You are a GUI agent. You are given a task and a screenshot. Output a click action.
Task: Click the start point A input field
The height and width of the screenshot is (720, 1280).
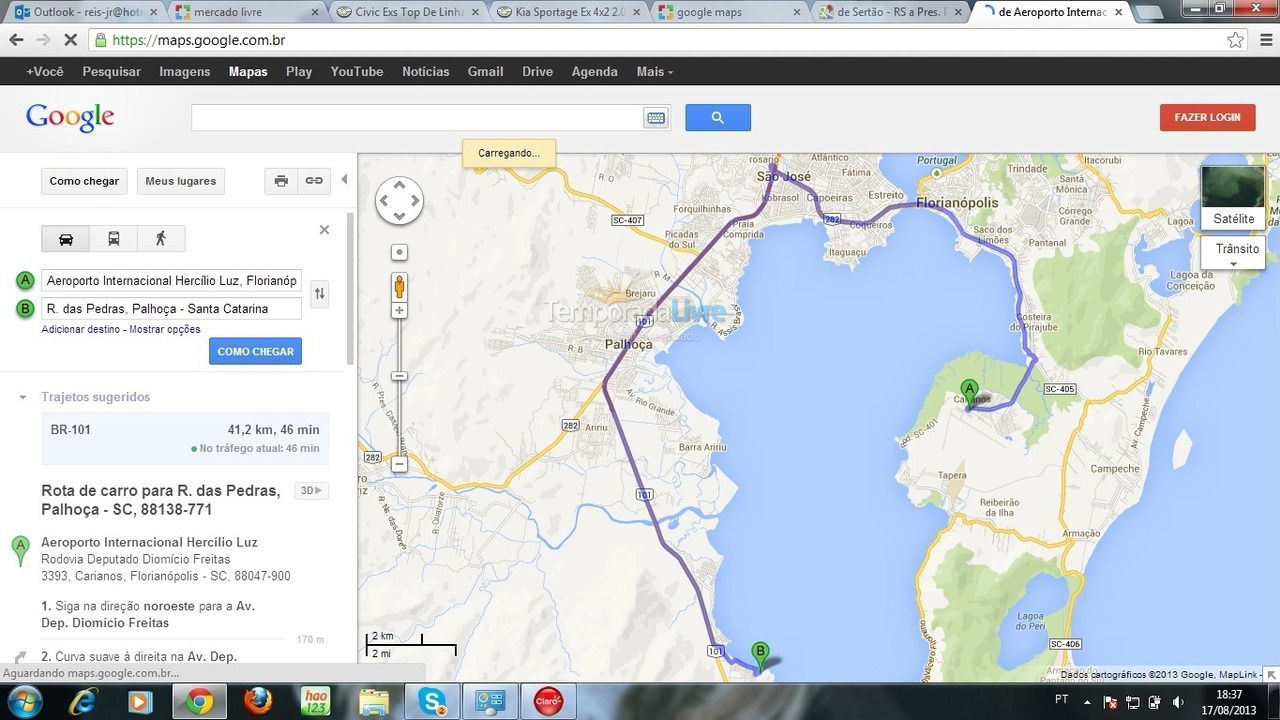pyautogui.click(x=171, y=281)
